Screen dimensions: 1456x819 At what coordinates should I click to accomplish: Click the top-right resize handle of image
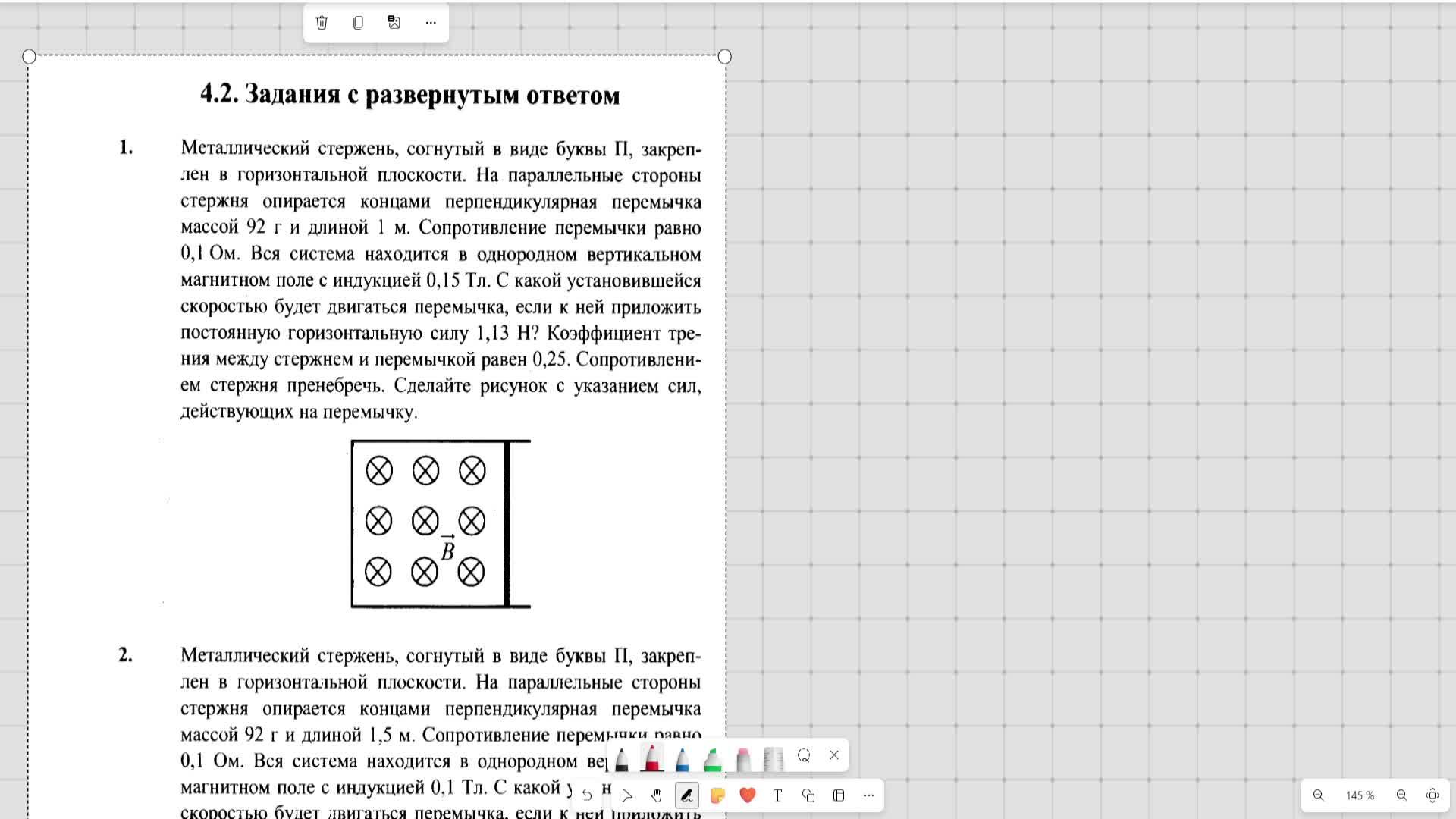[725, 56]
